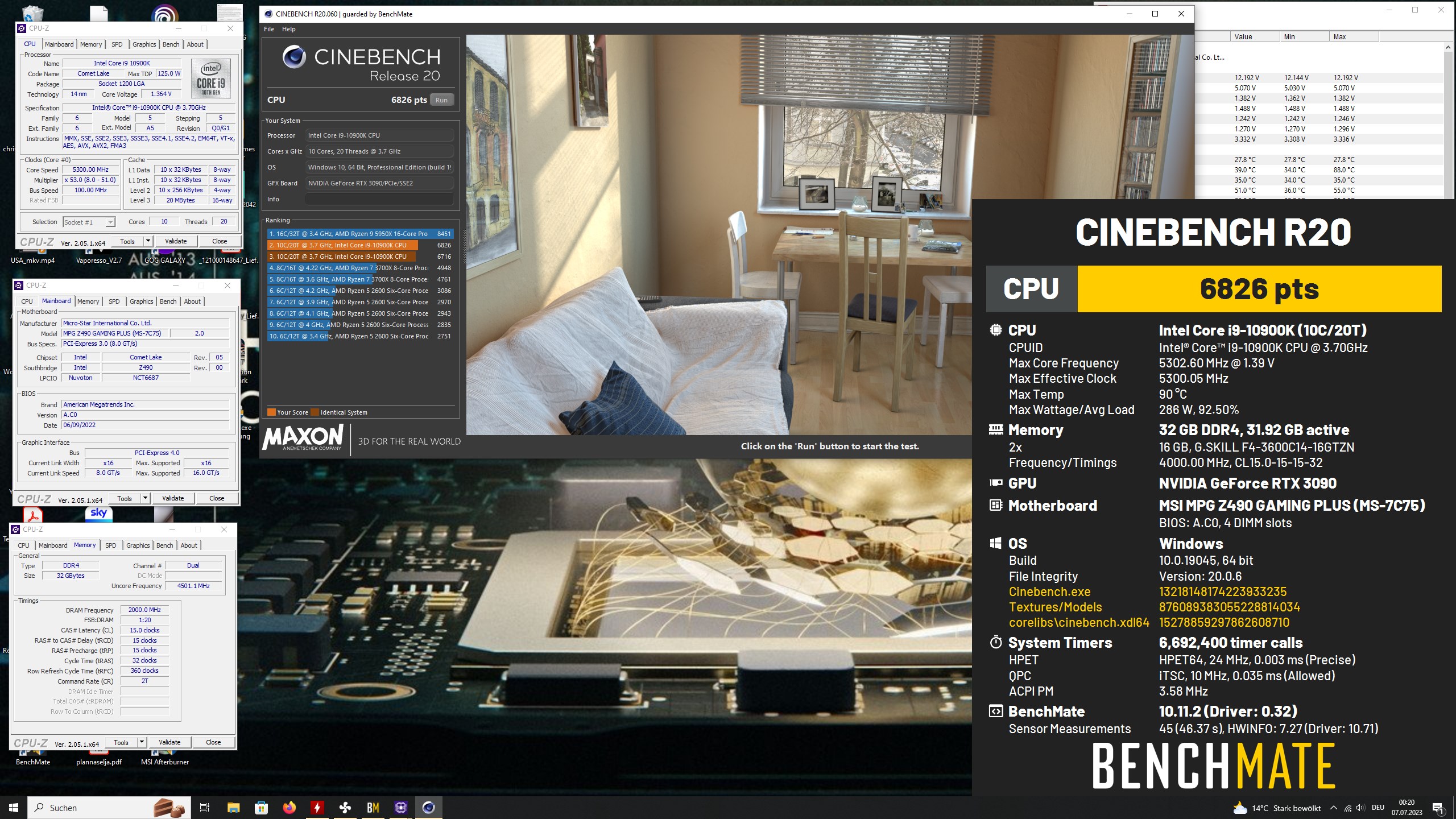
Task: Click the BIOS Version value A.C0 in CPU-Z
Action: point(146,415)
